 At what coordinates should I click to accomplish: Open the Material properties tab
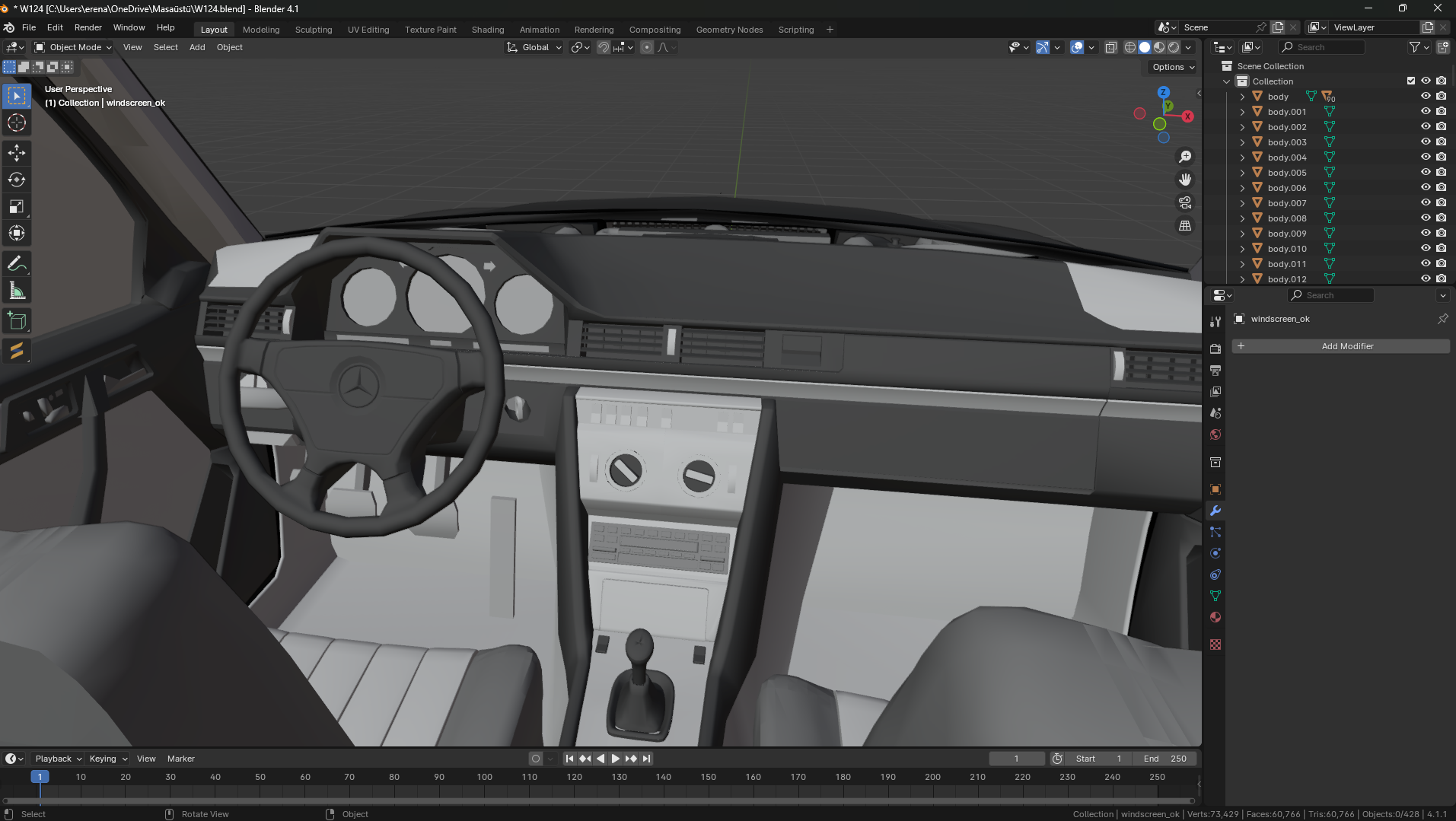1215,617
